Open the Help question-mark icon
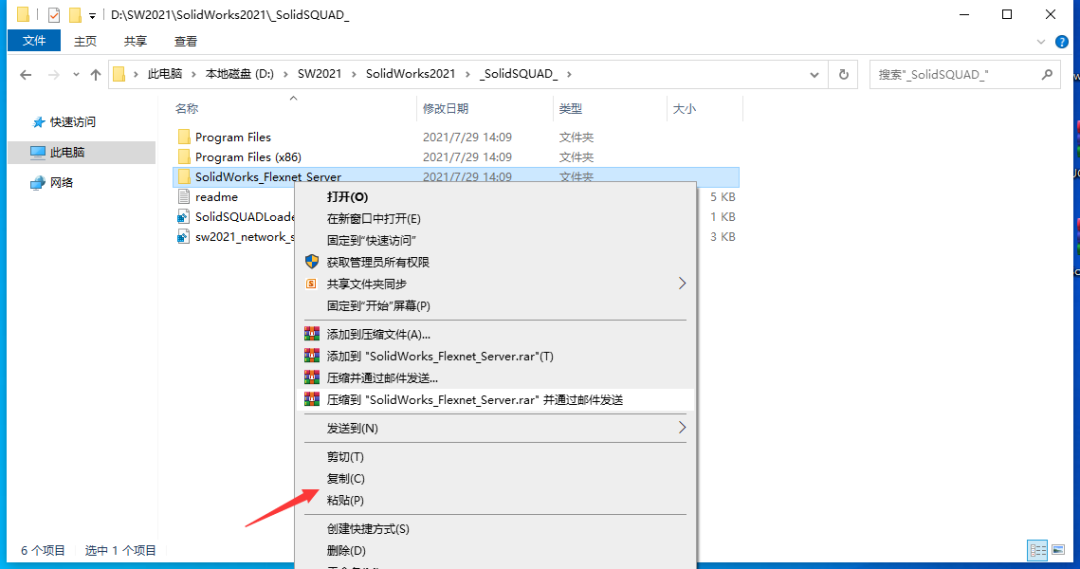Screen dimensions: 1080x569 pos(1061,42)
